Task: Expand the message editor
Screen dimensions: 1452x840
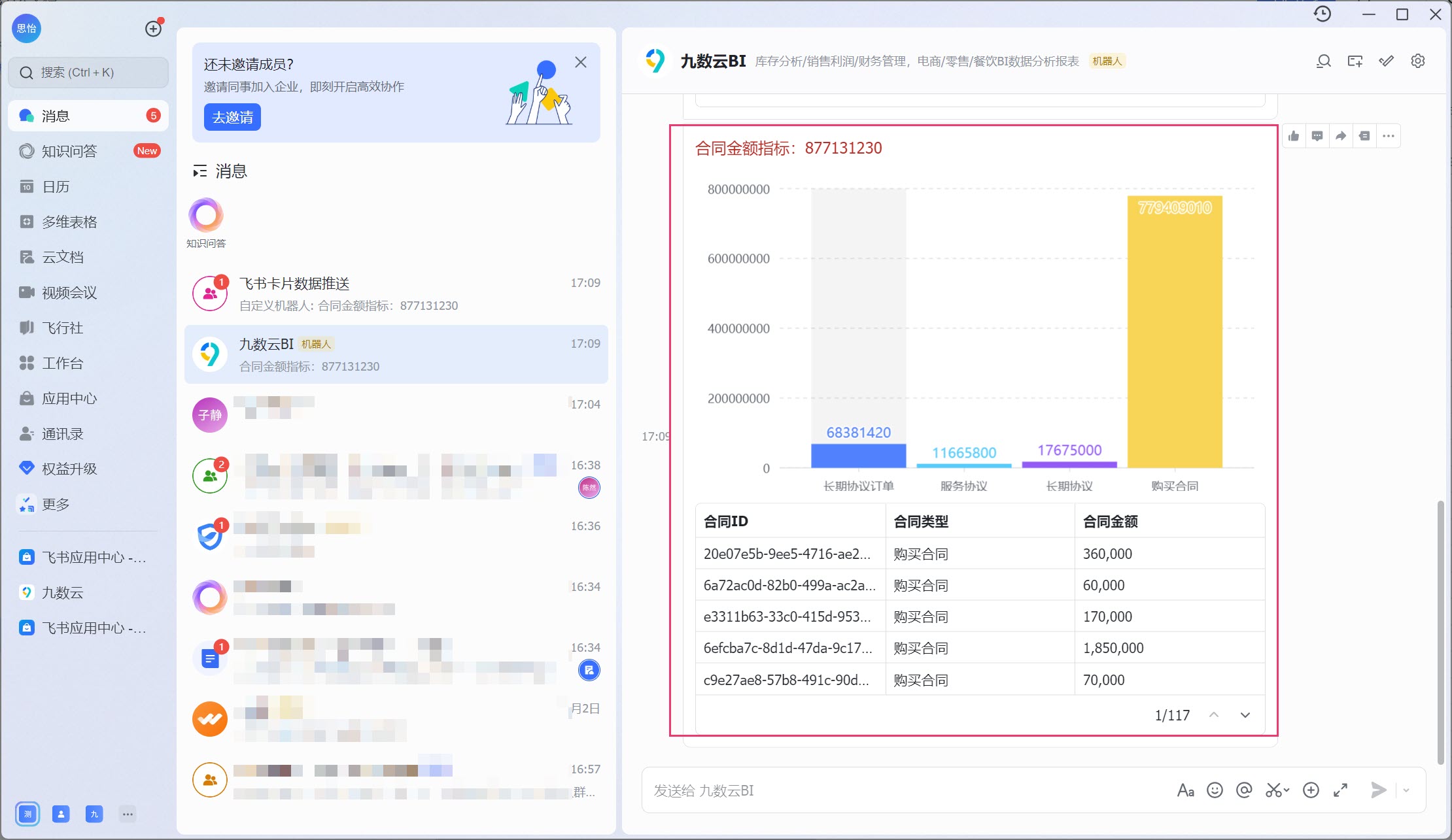Action: (x=1340, y=790)
